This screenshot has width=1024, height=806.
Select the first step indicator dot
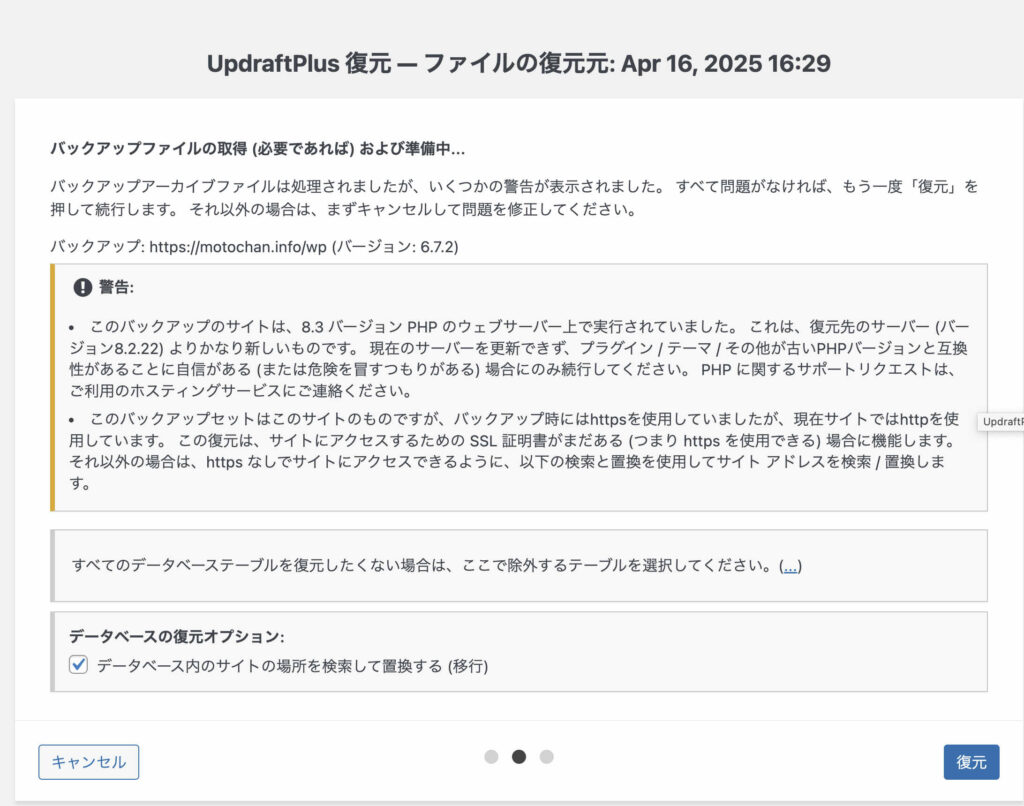click(491, 756)
